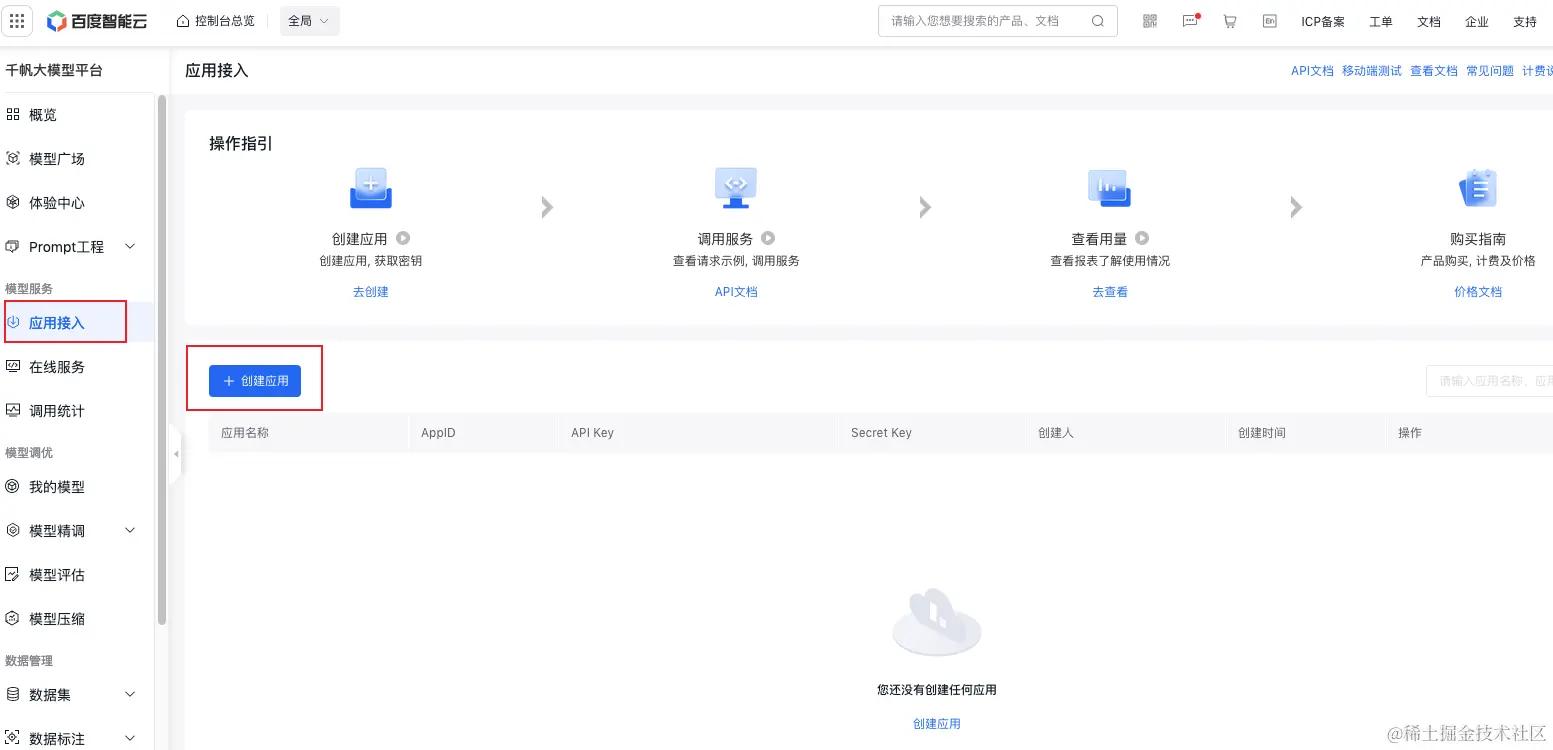Open 文档 in the top bar
The height and width of the screenshot is (750, 1553).
coord(1429,22)
